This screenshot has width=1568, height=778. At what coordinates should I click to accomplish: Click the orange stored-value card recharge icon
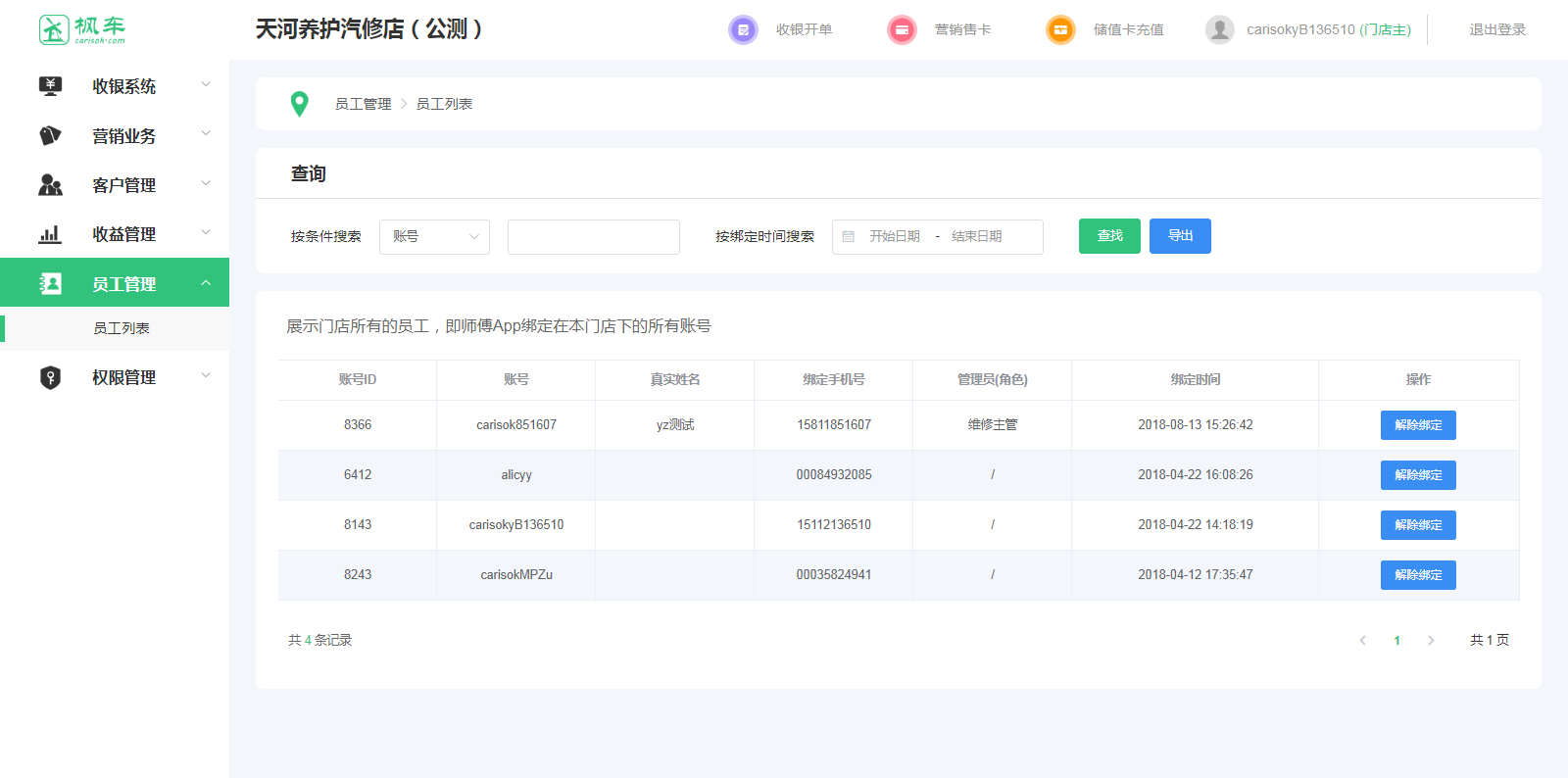(x=1060, y=30)
